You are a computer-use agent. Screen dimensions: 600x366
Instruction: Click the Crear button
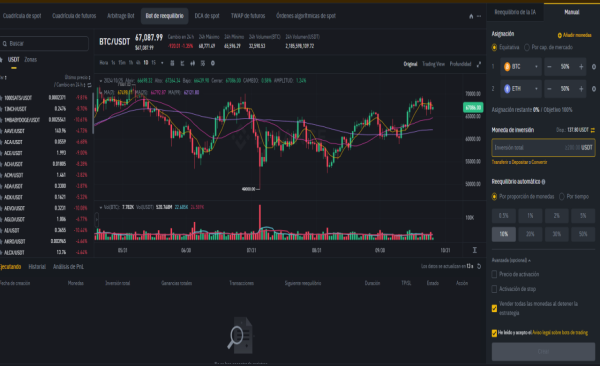pos(543,351)
